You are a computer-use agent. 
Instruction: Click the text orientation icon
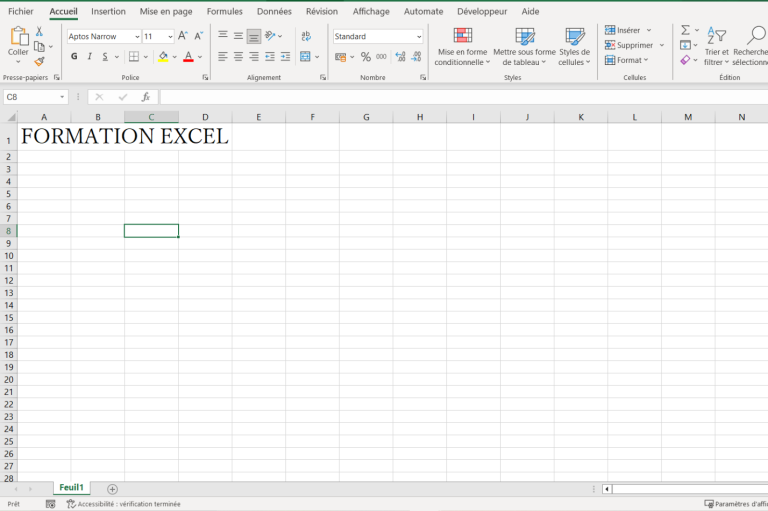pyautogui.click(x=270, y=35)
